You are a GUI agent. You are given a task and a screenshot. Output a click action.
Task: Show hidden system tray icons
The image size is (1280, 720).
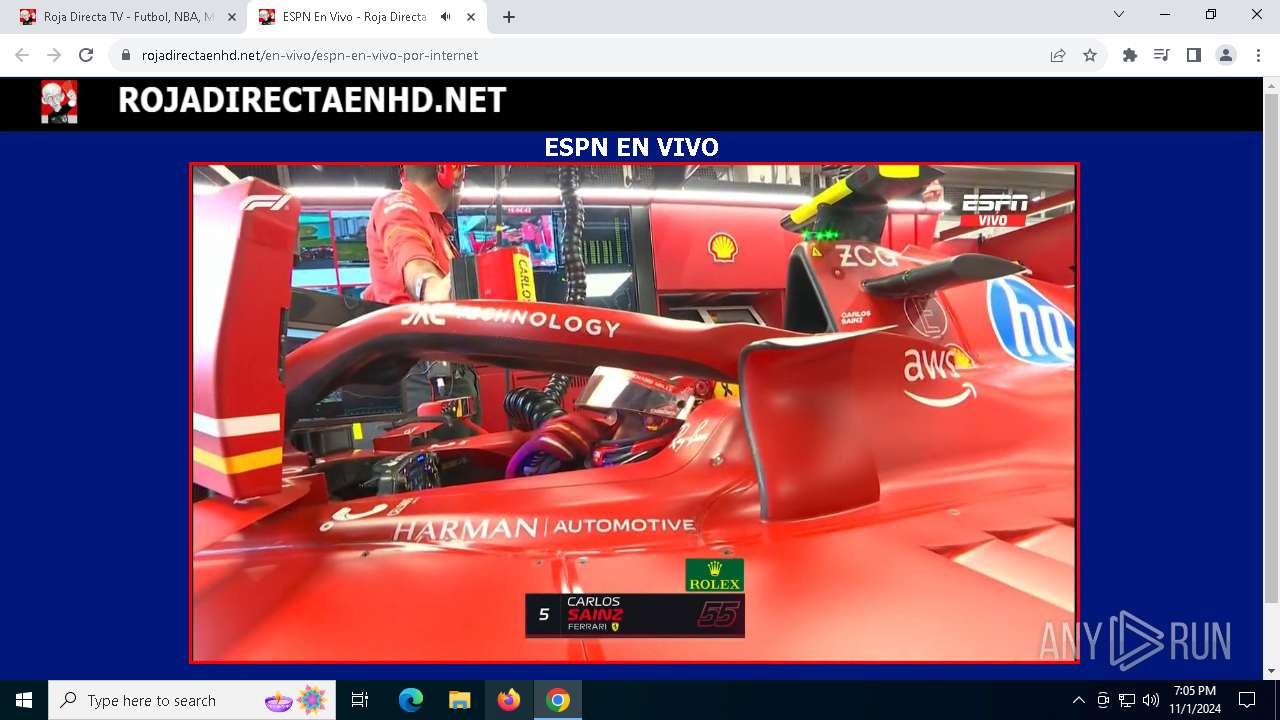coord(1078,700)
